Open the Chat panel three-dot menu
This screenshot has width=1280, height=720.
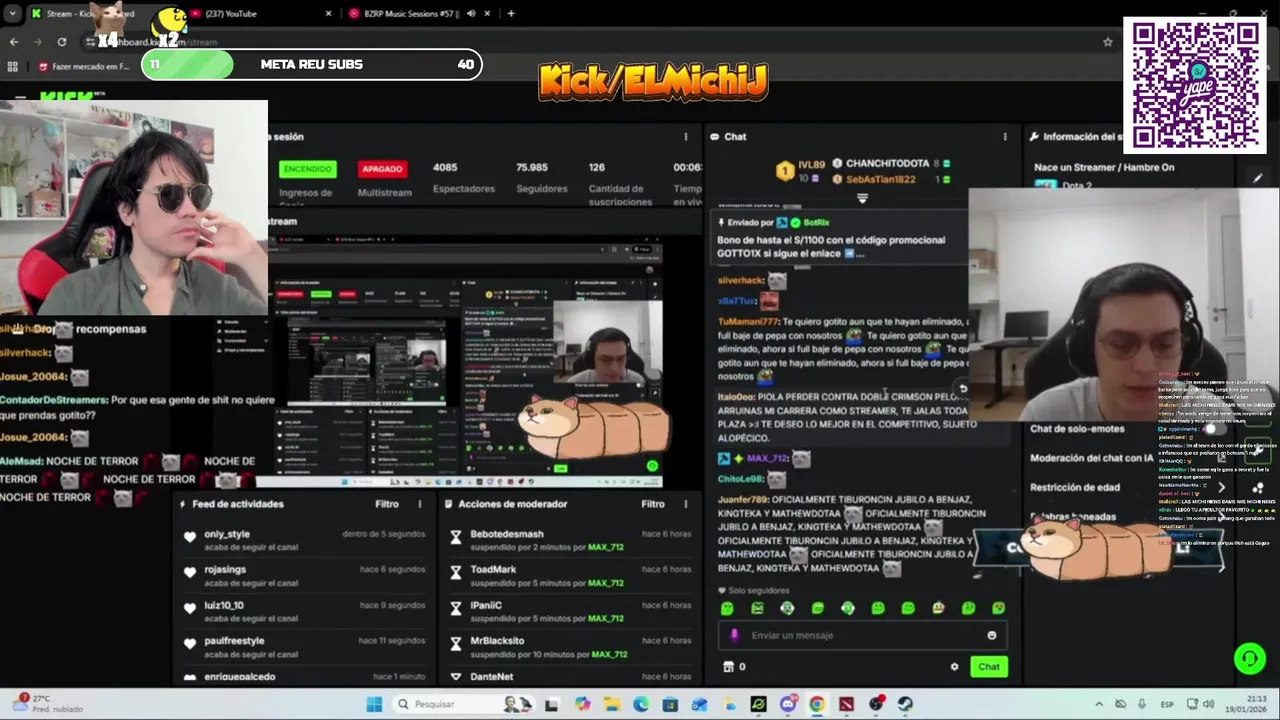(1005, 137)
